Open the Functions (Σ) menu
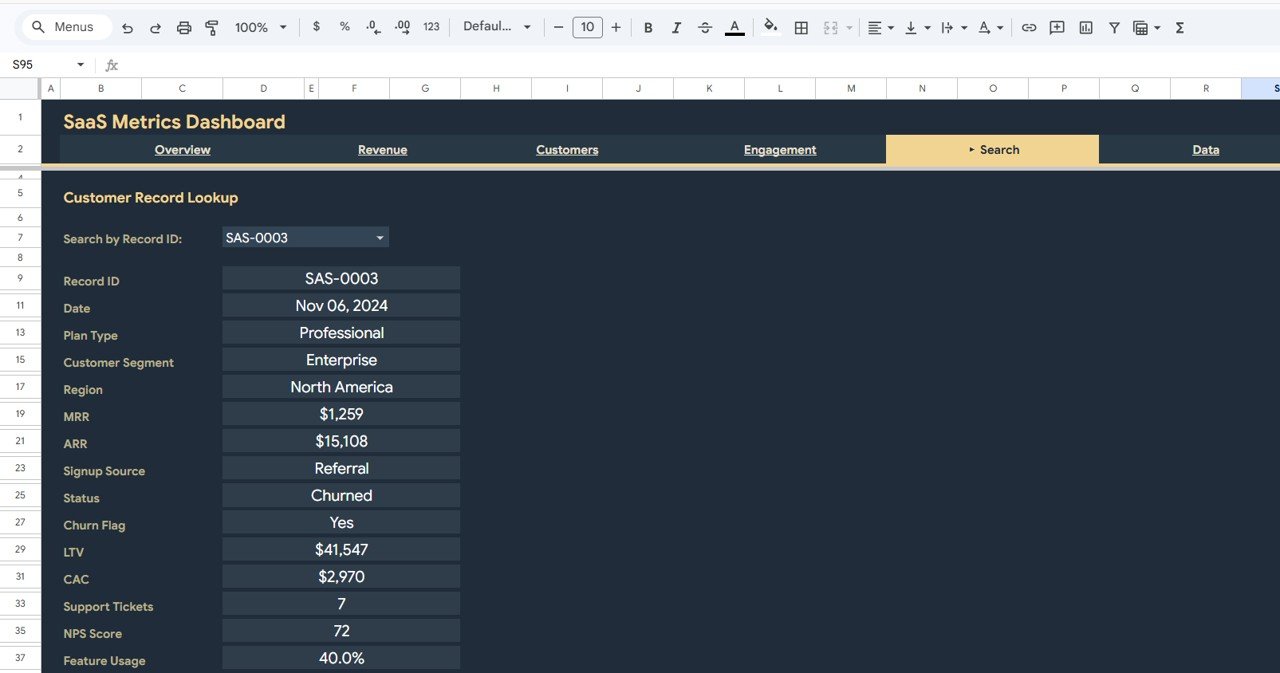Image resolution: width=1280 pixels, height=673 pixels. (1180, 27)
